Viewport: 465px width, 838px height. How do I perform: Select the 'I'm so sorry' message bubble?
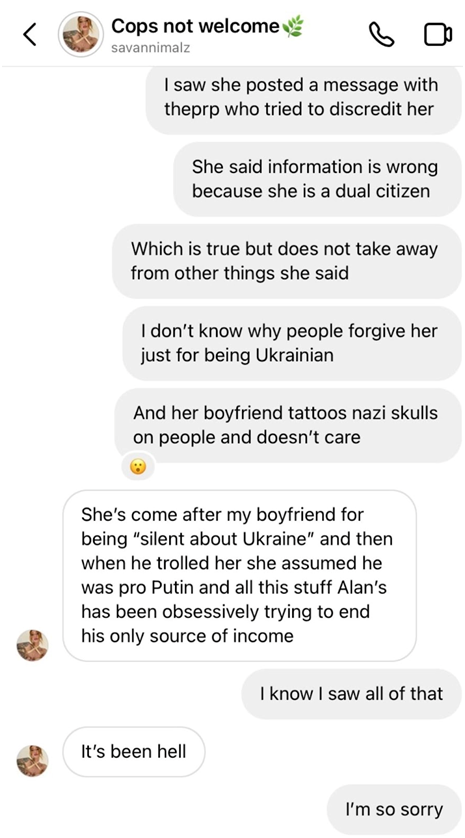(394, 809)
